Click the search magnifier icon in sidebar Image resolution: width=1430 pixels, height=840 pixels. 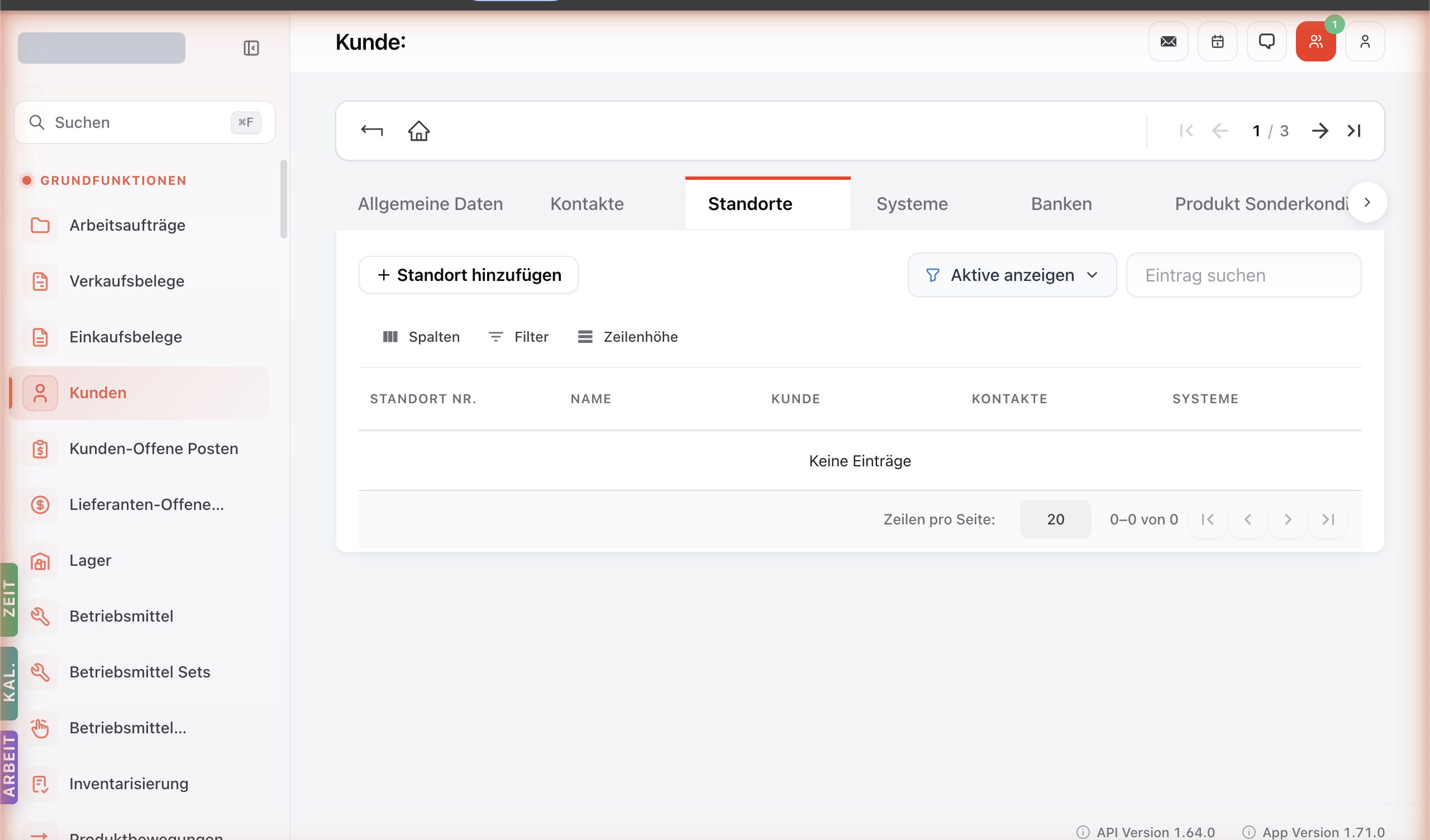(x=37, y=122)
